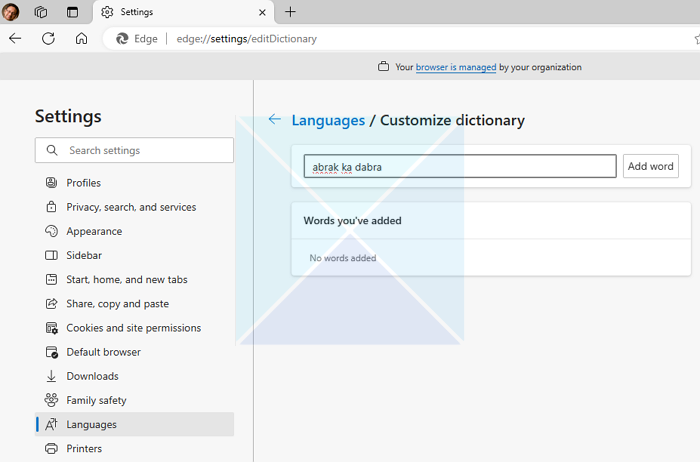Click the browser back arrow

15,39
